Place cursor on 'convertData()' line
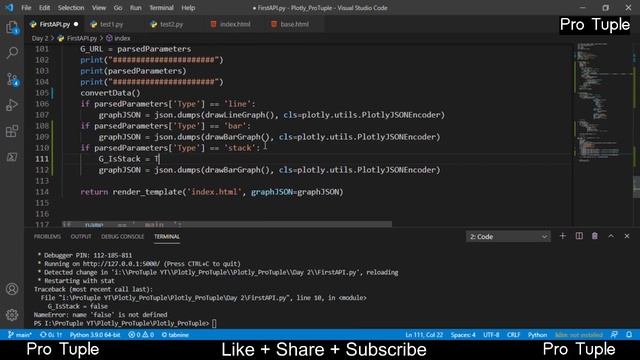This screenshot has height=360, width=640. pos(110,93)
